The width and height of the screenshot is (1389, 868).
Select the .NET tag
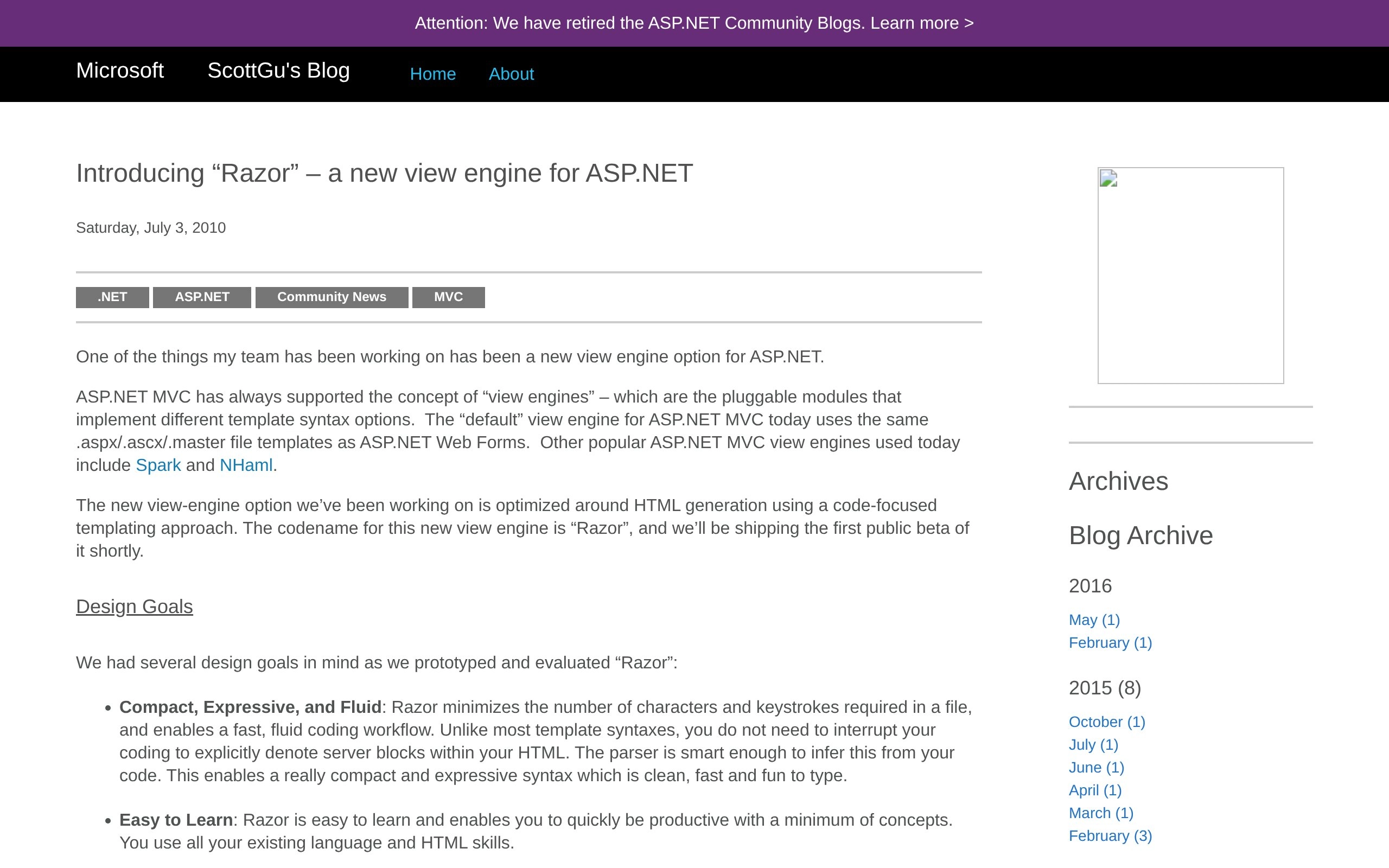112,297
